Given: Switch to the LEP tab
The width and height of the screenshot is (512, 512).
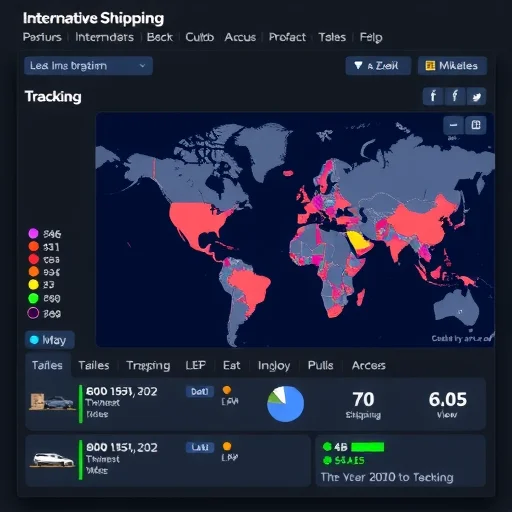Looking at the screenshot, I should [195, 365].
